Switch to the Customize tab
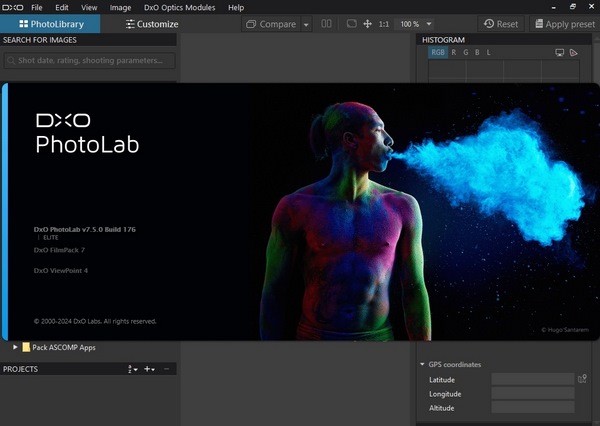This screenshot has width=600, height=426. coord(152,24)
